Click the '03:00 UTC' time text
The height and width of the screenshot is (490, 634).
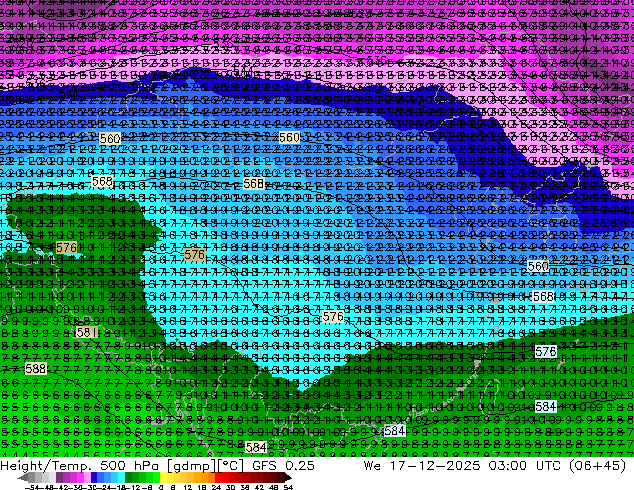524,466
